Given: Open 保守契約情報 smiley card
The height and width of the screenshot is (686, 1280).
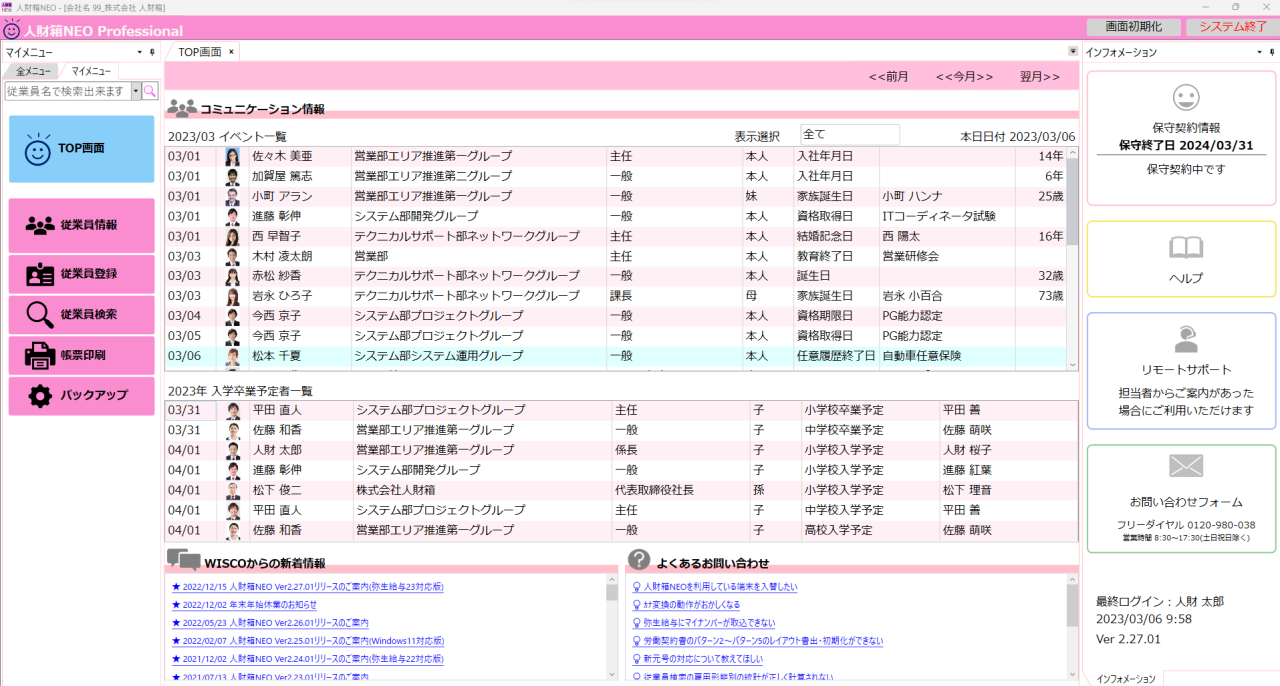Looking at the screenshot, I should point(1181,139).
